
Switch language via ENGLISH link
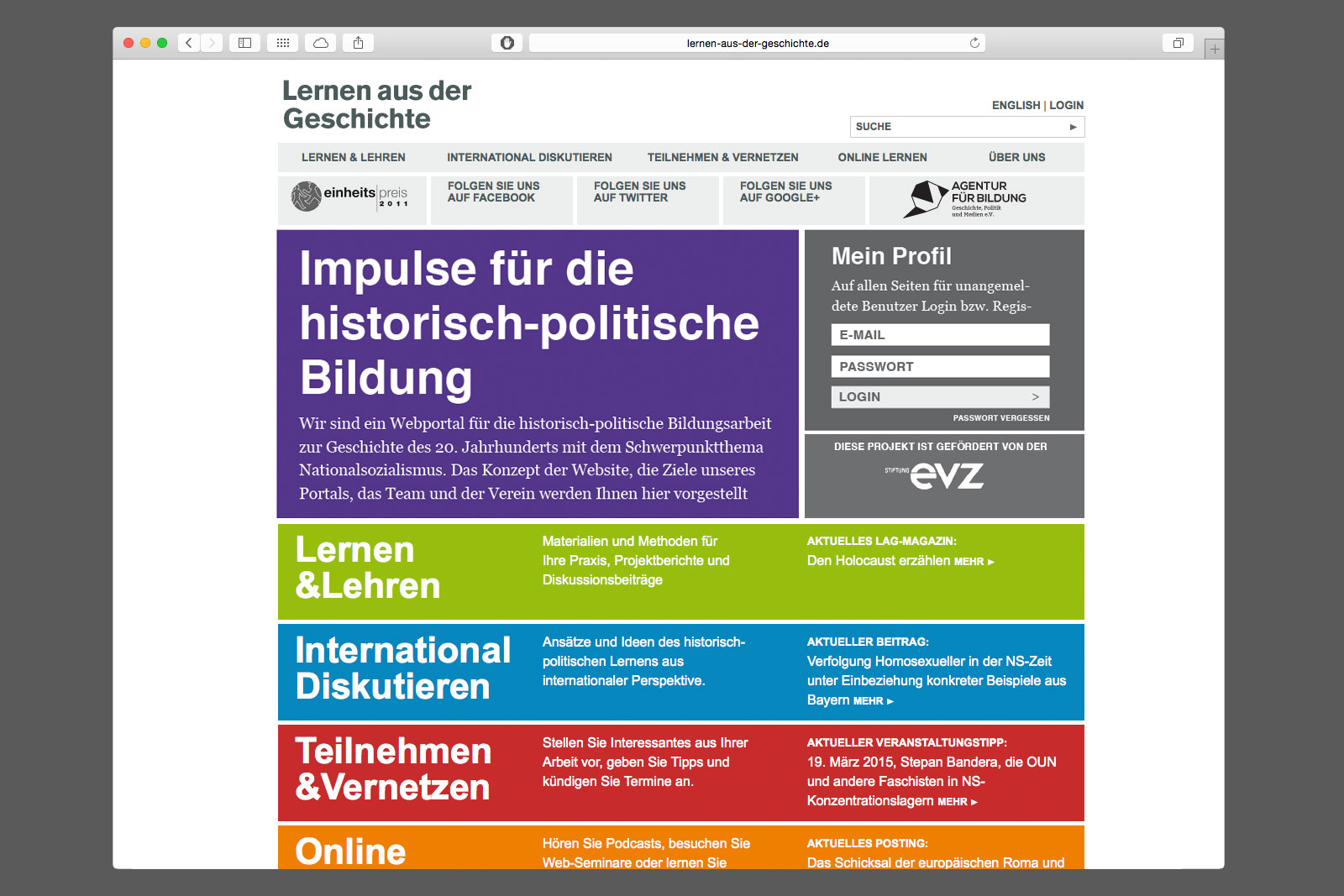[x=1016, y=105]
